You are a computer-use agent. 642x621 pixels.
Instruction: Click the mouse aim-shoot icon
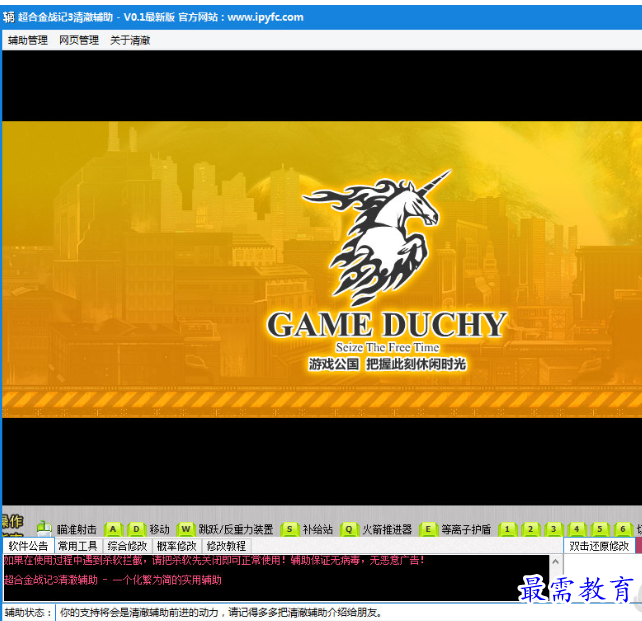tap(44, 528)
